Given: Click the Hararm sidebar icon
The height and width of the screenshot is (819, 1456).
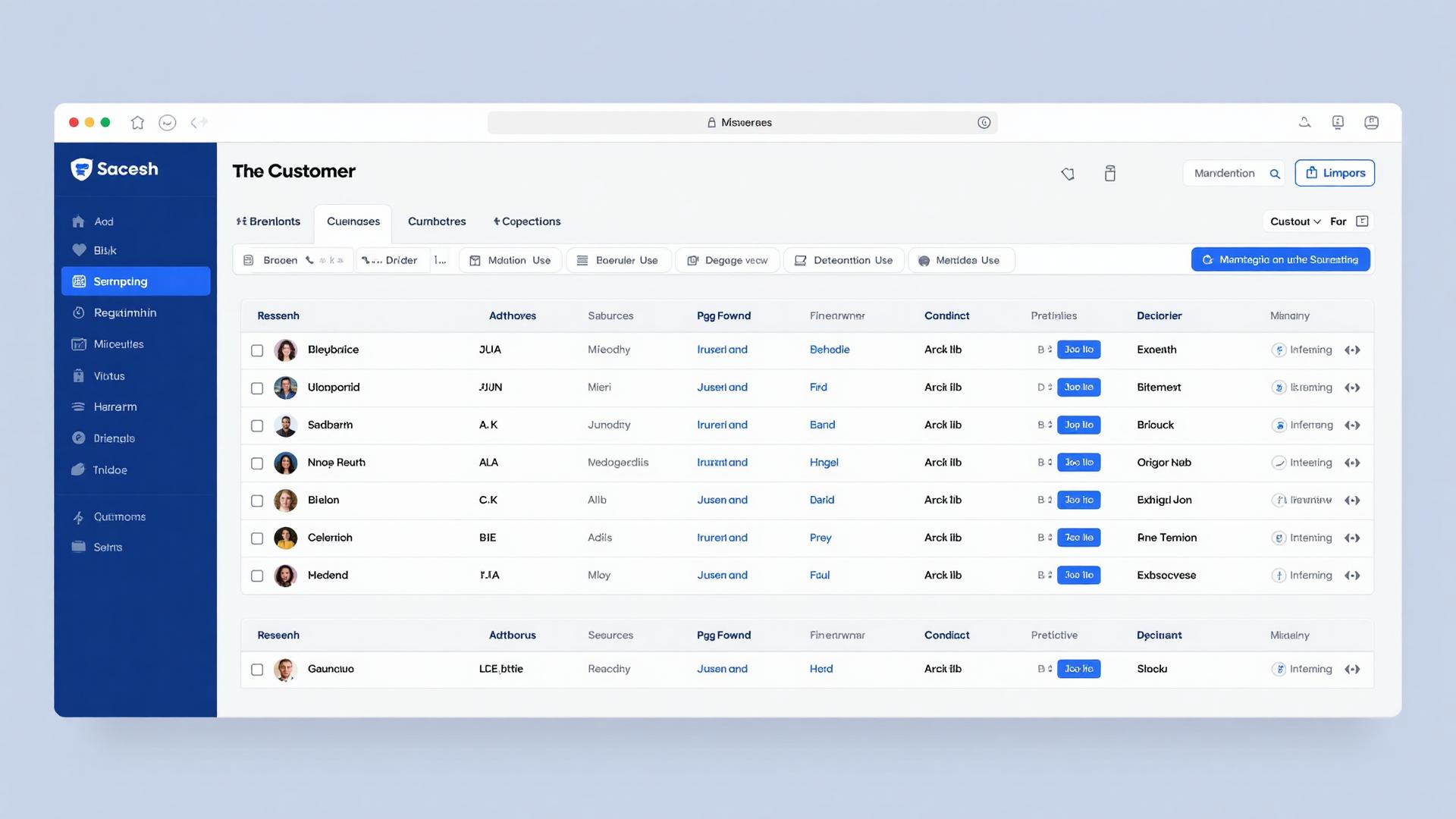Looking at the screenshot, I should [x=78, y=406].
